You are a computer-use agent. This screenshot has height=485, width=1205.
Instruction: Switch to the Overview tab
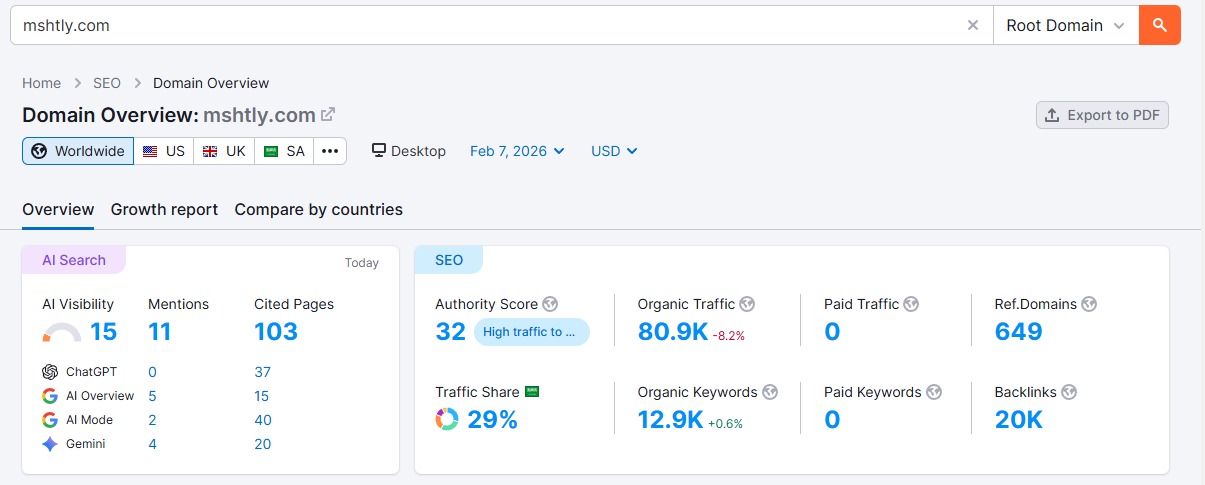click(x=58, y=210)
